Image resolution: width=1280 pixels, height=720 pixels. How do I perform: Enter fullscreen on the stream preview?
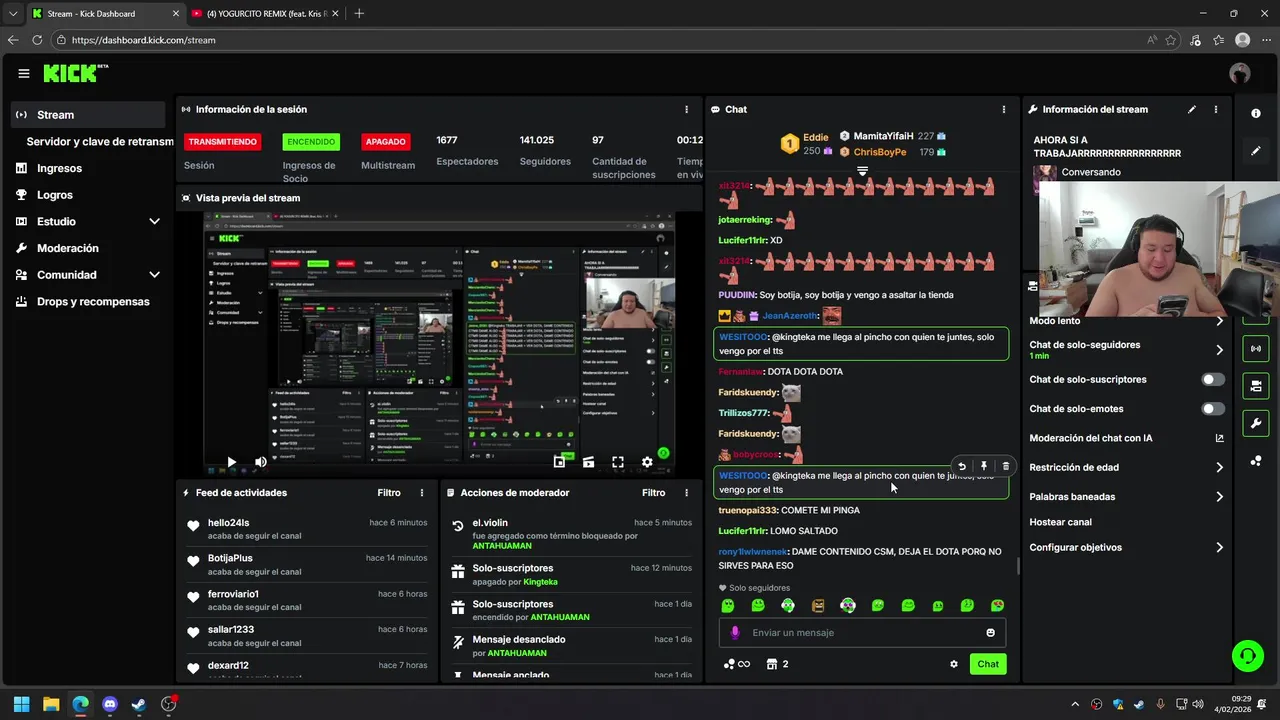tap(618, 462)
